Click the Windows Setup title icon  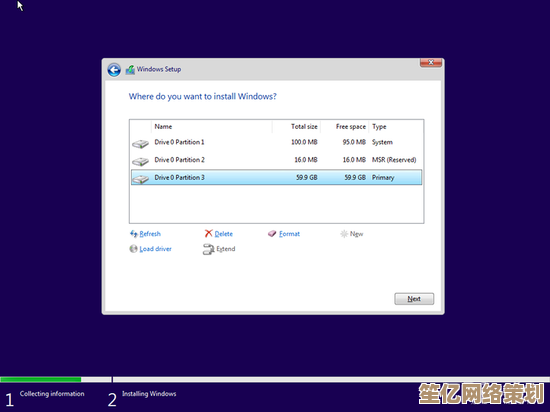click(x=130, y=69)
